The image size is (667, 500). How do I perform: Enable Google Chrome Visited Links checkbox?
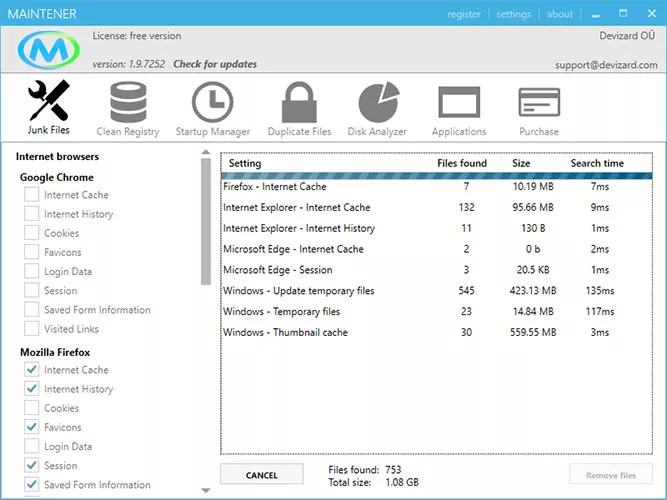[x=31, y=329]
